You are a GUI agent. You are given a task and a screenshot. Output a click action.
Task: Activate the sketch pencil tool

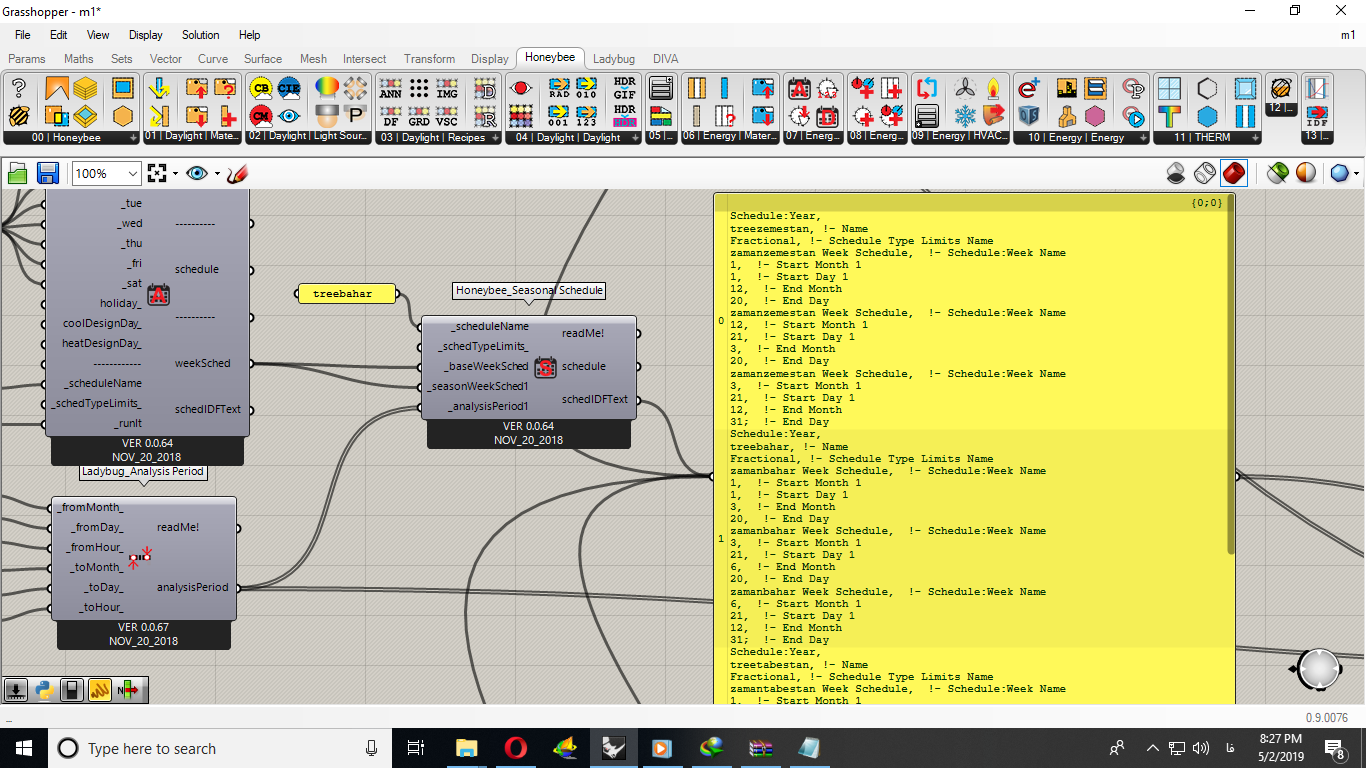pos(237,173)
